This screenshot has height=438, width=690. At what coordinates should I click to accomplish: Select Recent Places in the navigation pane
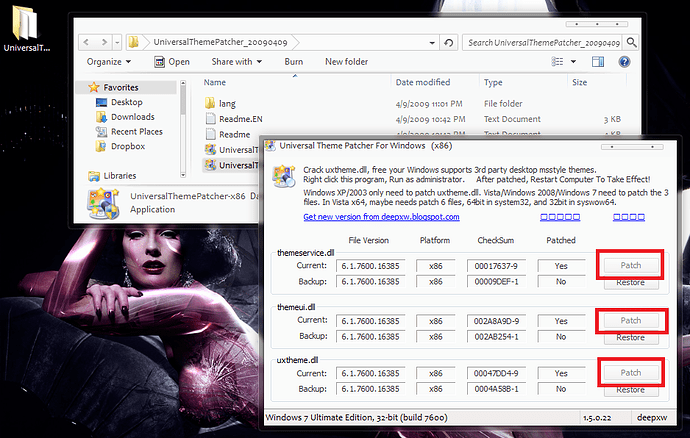pyautogui.click(x=136, y=131)
